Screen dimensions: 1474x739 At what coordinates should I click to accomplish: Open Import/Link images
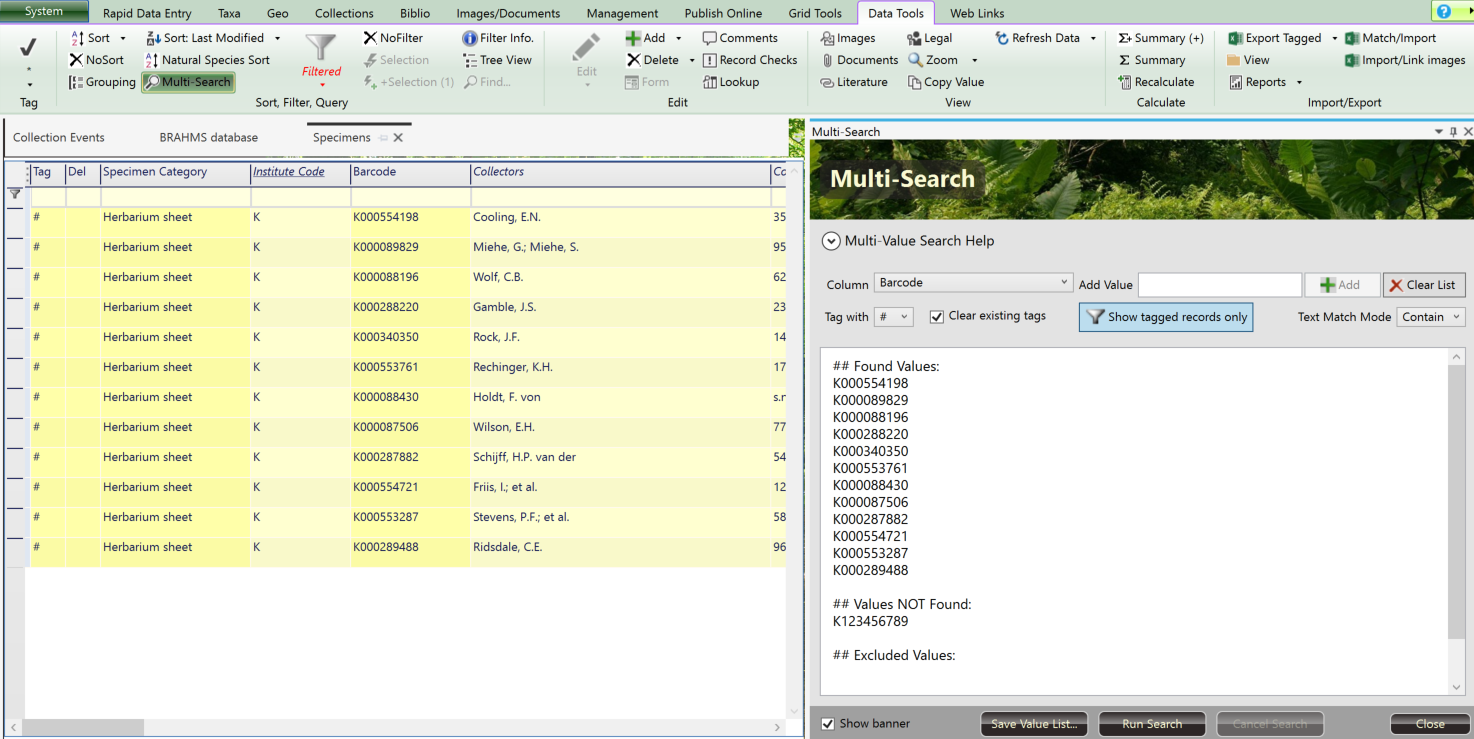coord(1405,60)
